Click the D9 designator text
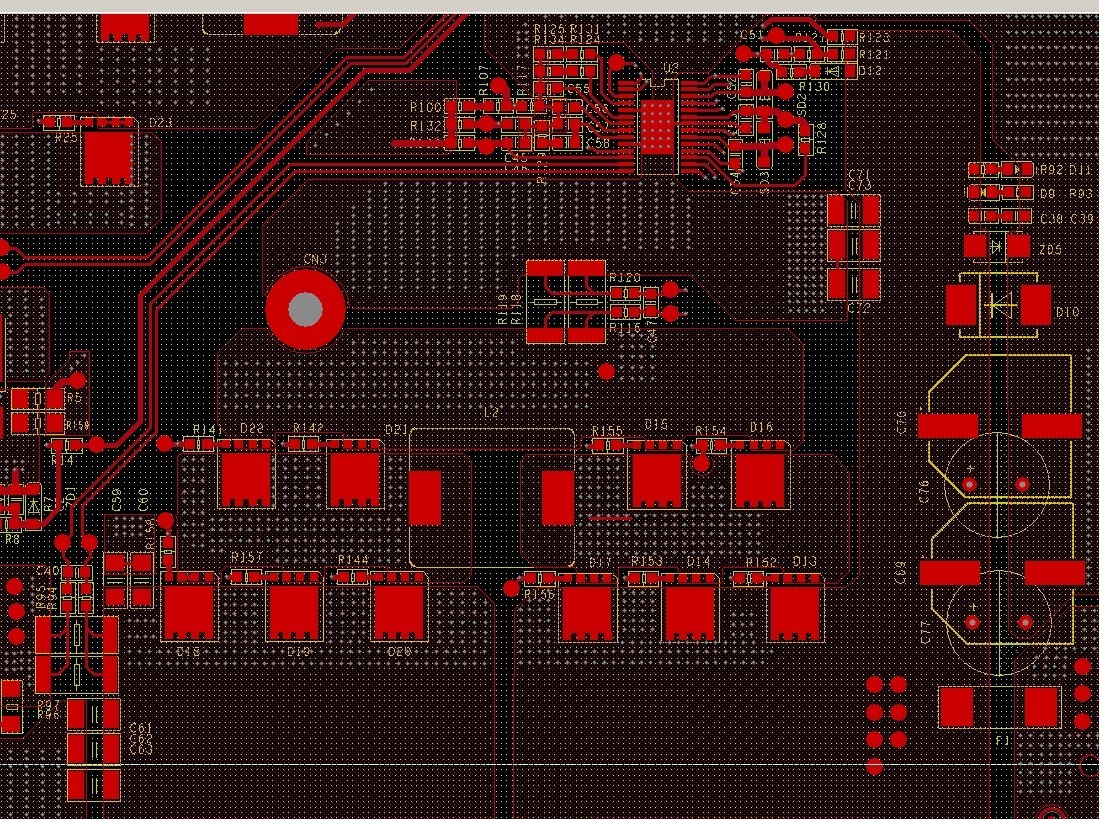The width and height of the screenshot is (1099, 819). 1047,193
